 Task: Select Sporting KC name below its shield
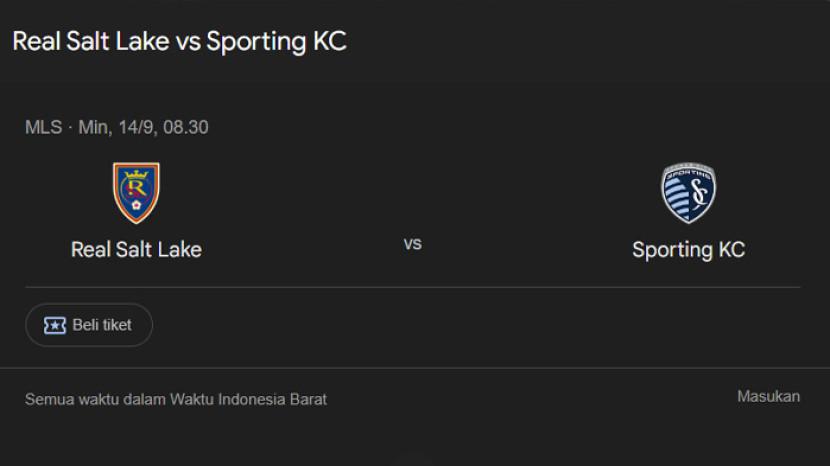point(688,249)
